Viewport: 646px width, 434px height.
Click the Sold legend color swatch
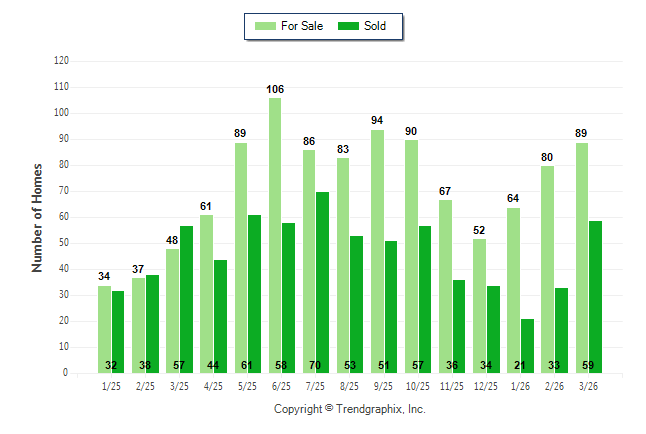pos(348,26)
